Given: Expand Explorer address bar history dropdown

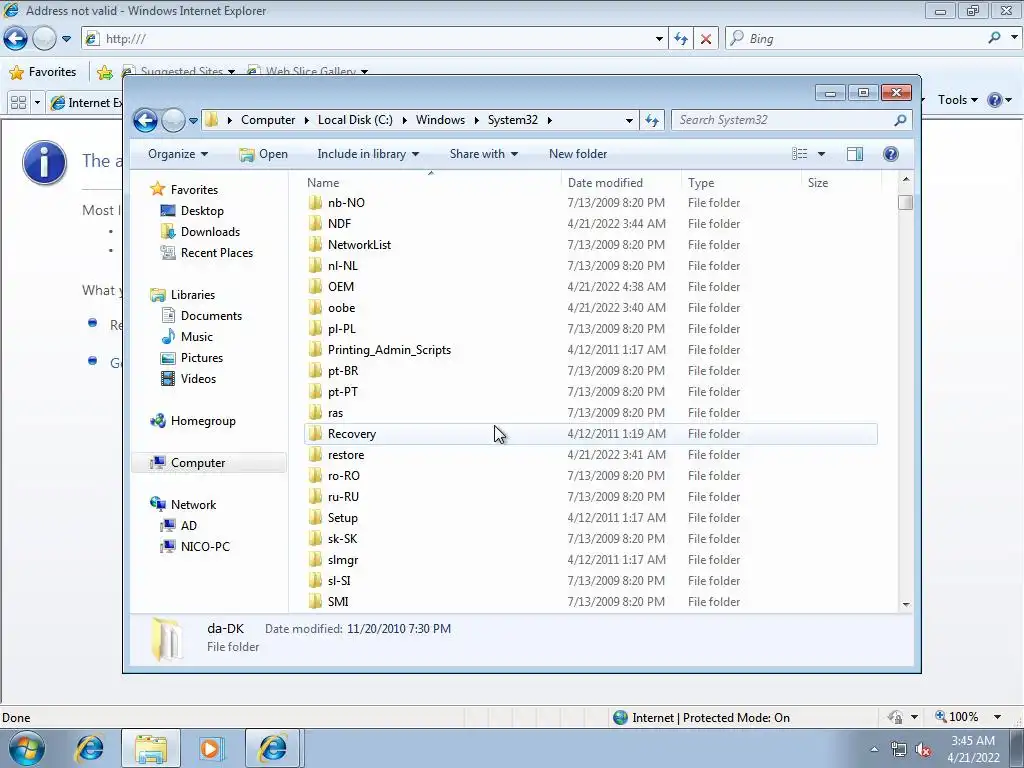Looking at the screenshot, I should point(628,120).
